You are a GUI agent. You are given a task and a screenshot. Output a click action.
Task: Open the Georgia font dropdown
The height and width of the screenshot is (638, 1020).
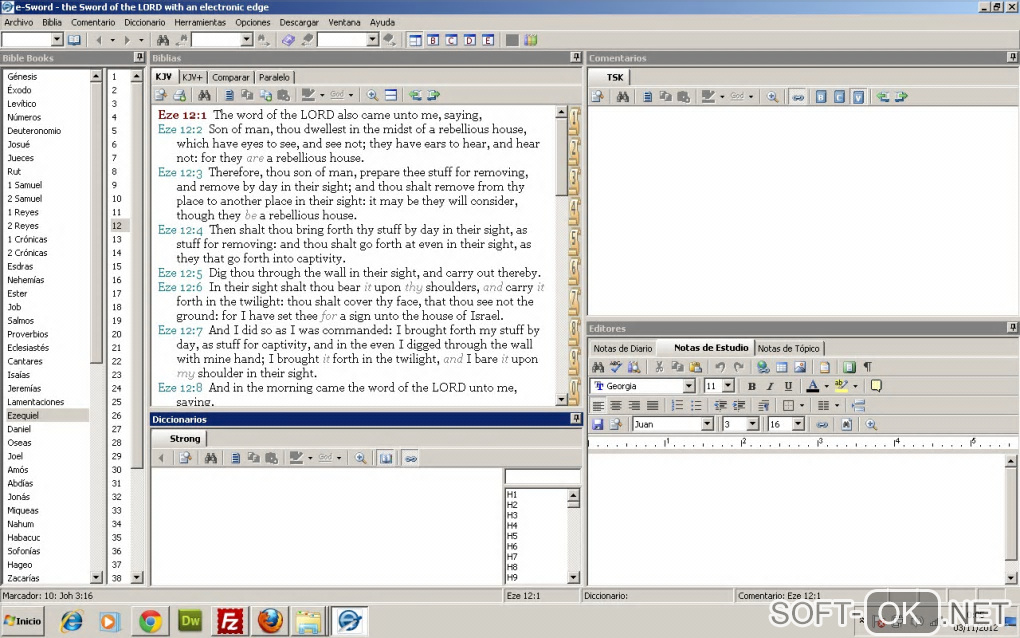click(689, 386)
